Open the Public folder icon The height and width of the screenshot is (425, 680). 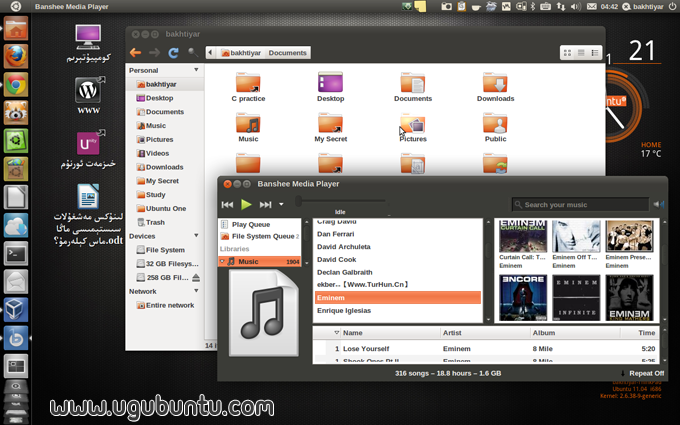pyautogui.click(x=495, y=127)
